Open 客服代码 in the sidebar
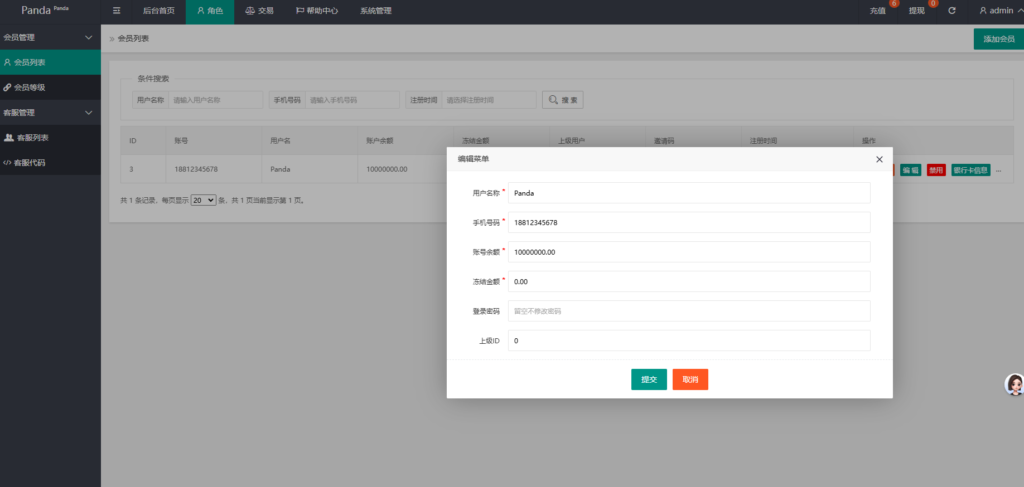Viewport: 1024px width, 487px height. pyautogui.click(x=50, y=162)
